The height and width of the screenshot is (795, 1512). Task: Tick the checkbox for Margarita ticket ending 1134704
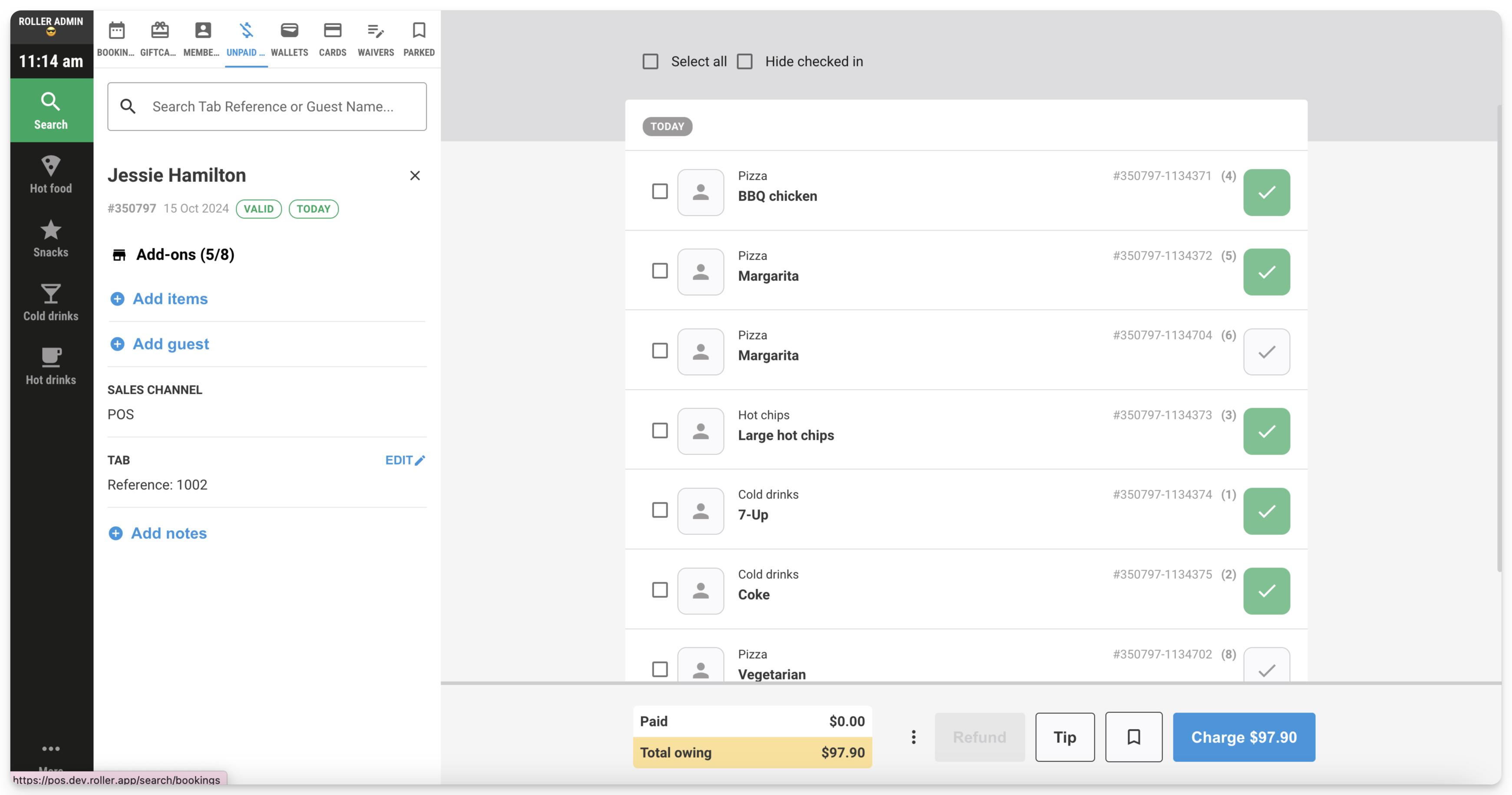point(660,350)
